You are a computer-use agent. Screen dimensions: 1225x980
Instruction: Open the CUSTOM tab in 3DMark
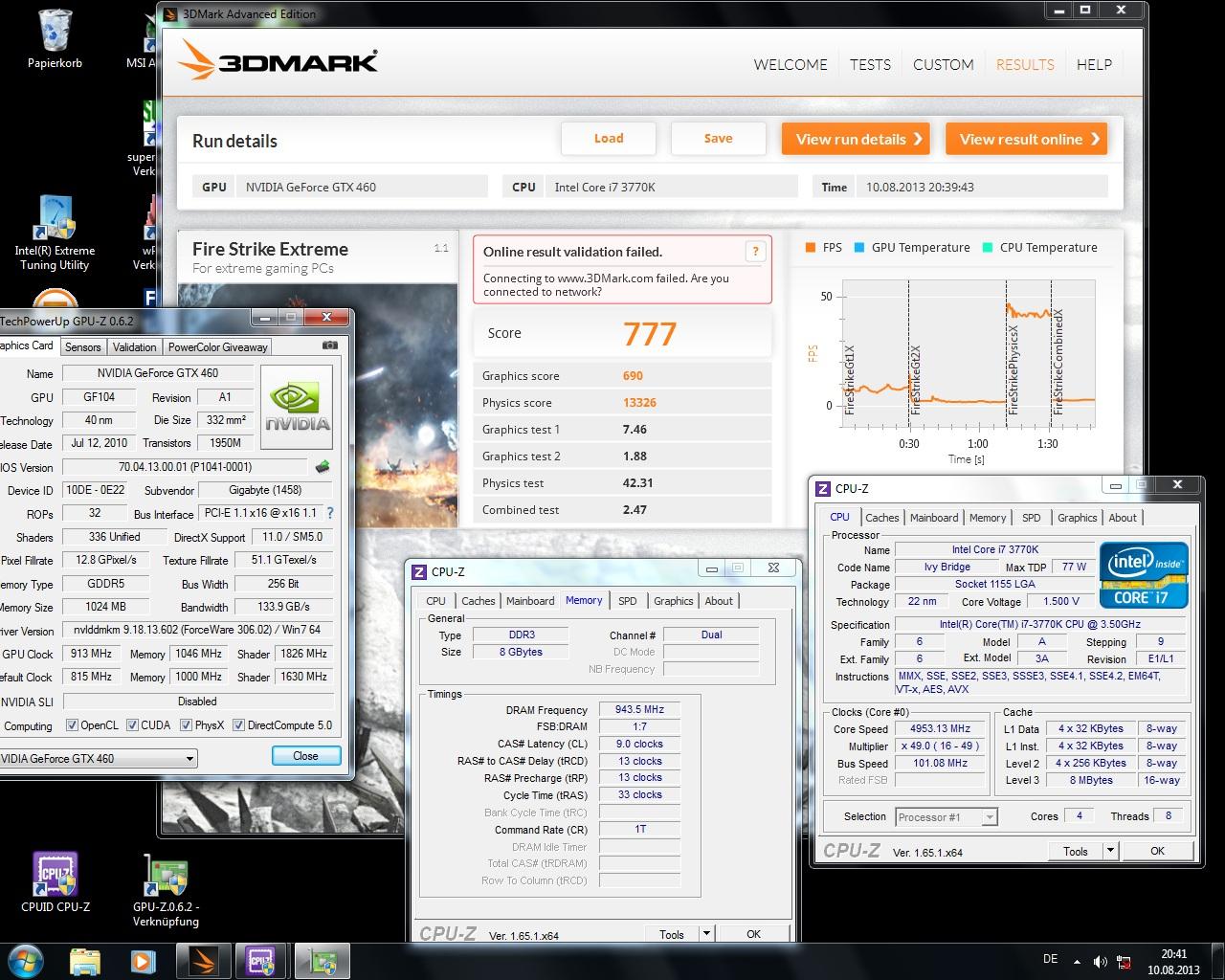click(943, 64)
